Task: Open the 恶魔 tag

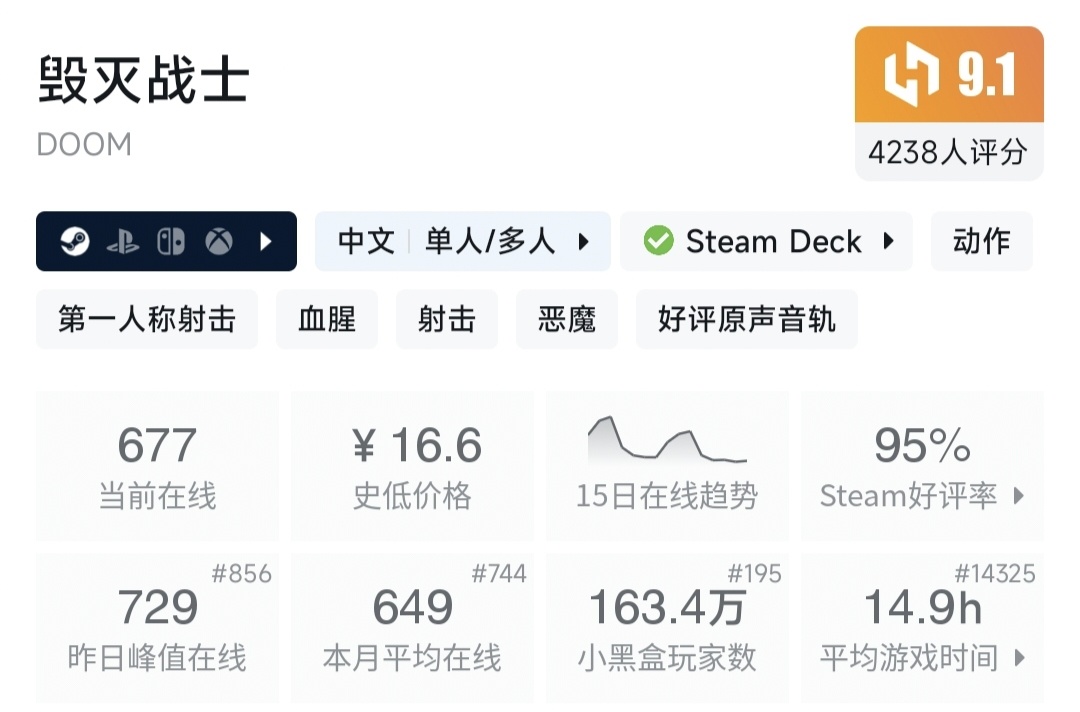Action: point(566,320)
